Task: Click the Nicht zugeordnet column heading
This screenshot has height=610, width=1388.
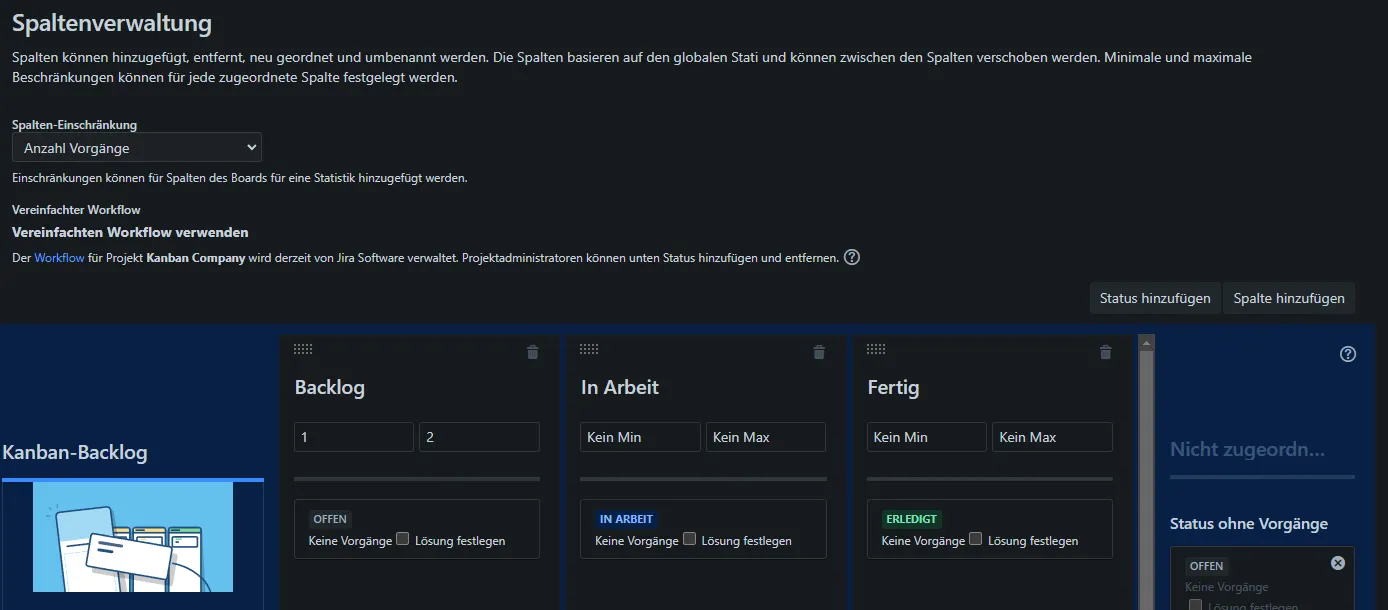Action: (1247, 450)
